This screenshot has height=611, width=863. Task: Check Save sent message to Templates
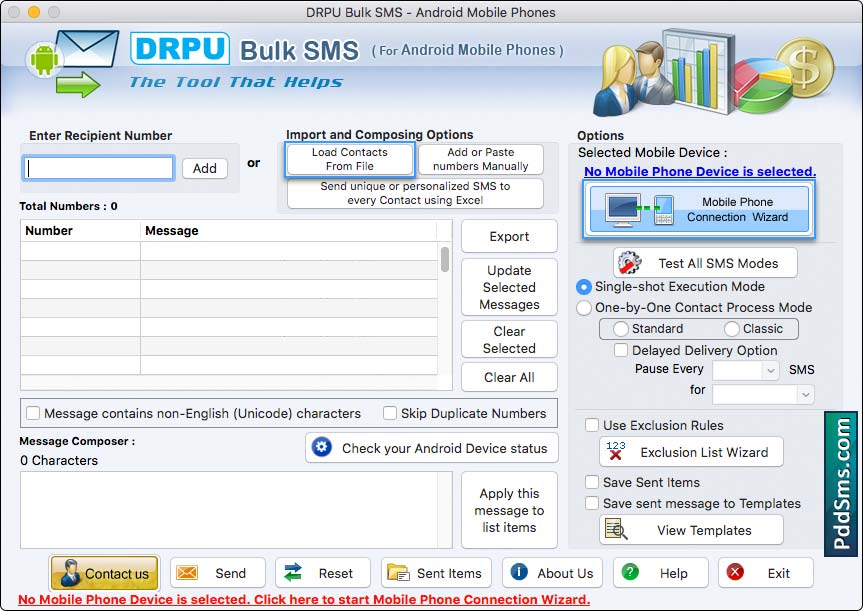tap(592, 503)
